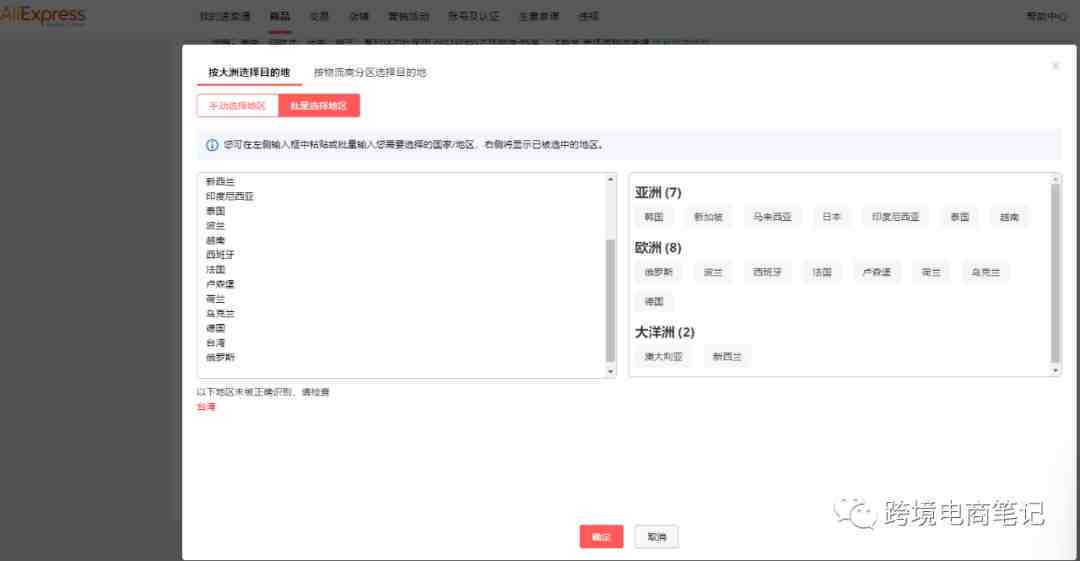
Task: Click up arrow of left textarea scrollbar
Action: pos(610,179)
